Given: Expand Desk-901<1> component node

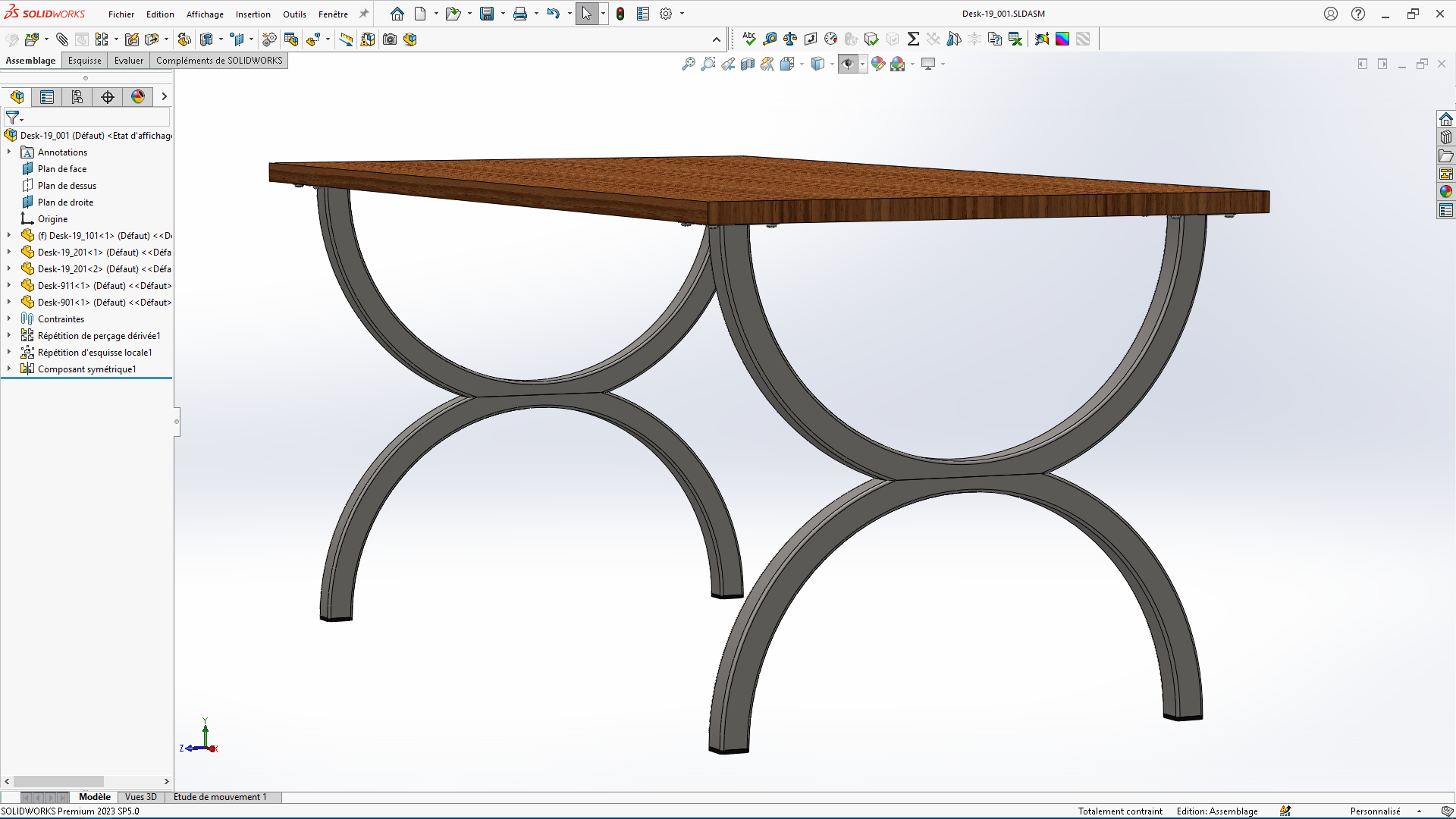Looking at the screenshot, I should [x=9, y=302].
